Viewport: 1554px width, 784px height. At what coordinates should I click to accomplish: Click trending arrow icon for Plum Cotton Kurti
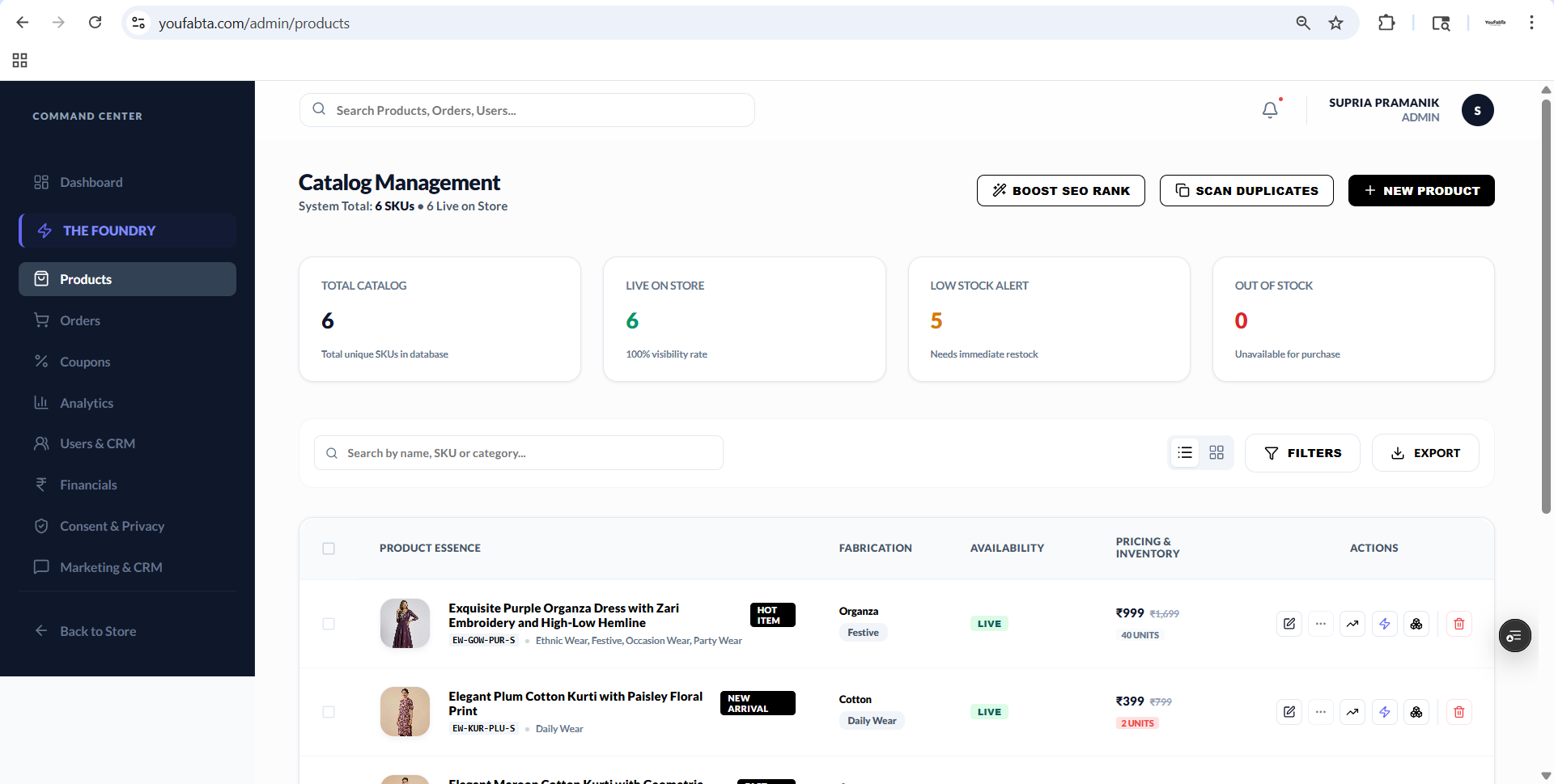pyautogui.click(x=1352, y=712)
